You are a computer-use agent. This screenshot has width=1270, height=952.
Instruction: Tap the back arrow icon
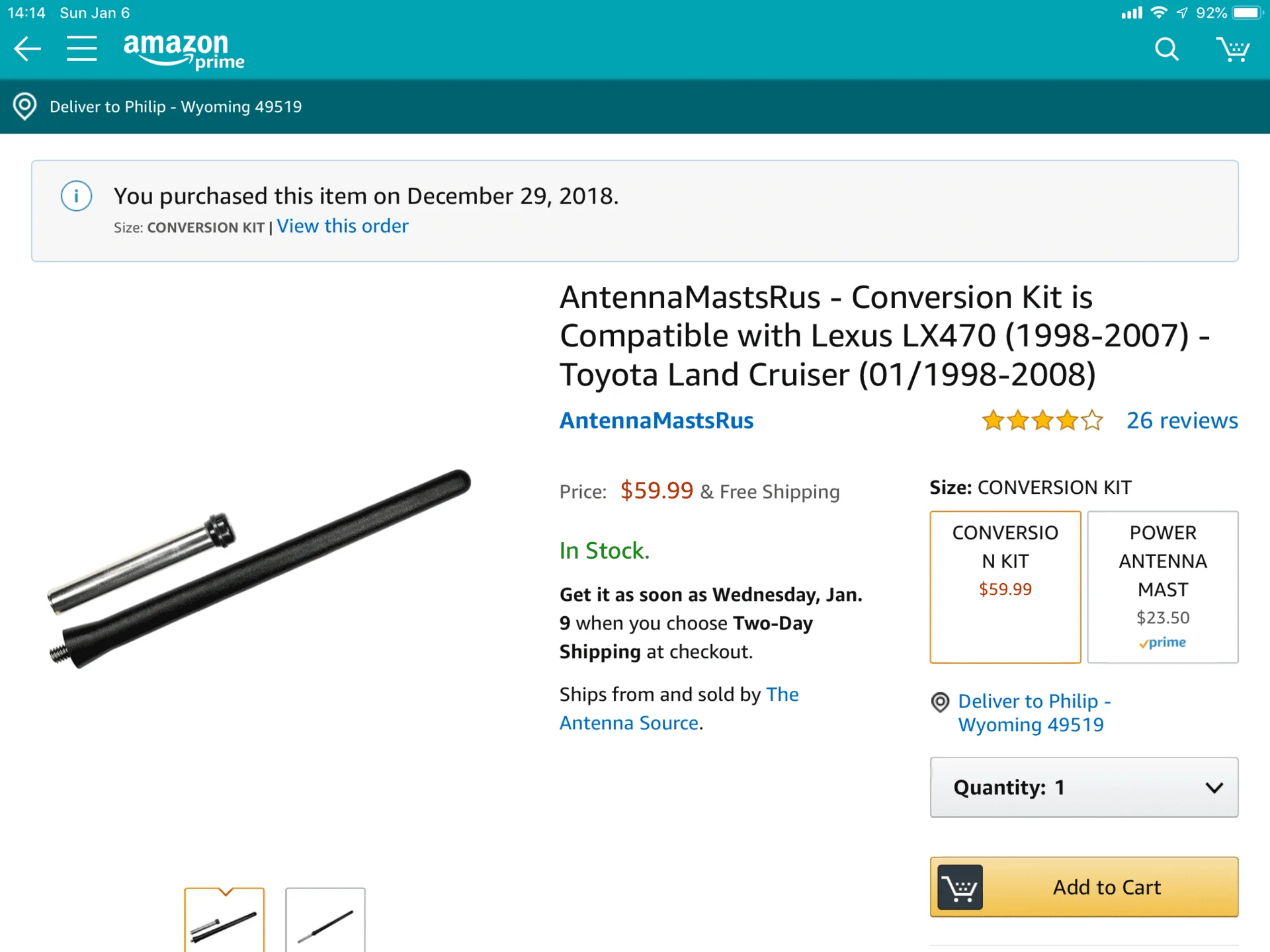coord(27,49)
